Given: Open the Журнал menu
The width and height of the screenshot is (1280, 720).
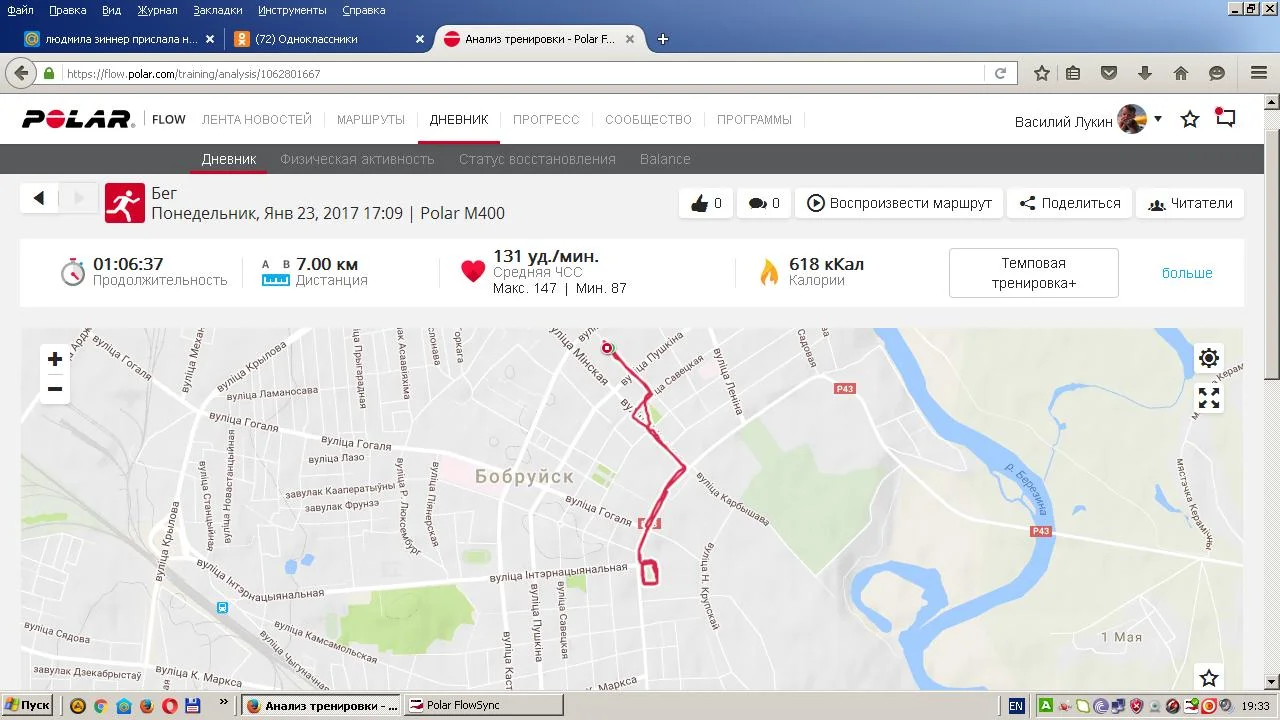Looking at the screenshot, I should point(157,10).
